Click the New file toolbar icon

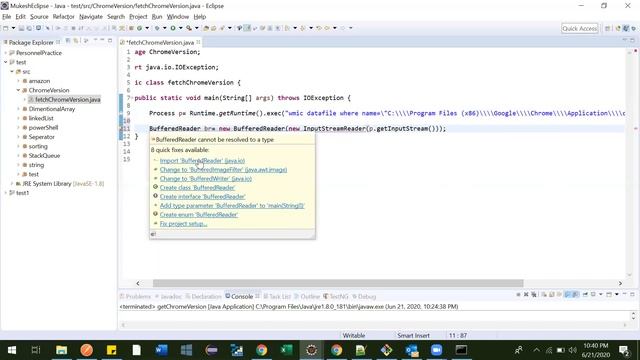click(6, 28)
